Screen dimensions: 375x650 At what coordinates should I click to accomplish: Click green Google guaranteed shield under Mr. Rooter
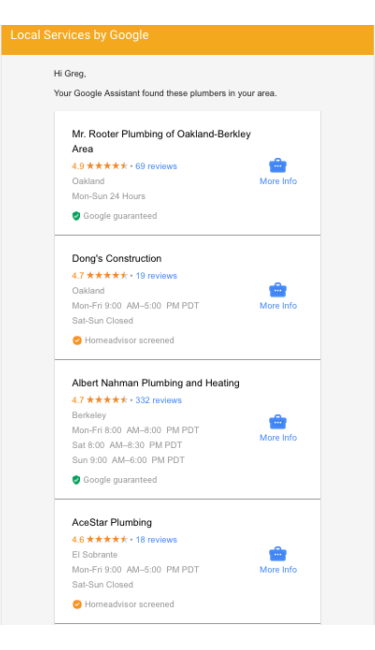pos(76,216)
